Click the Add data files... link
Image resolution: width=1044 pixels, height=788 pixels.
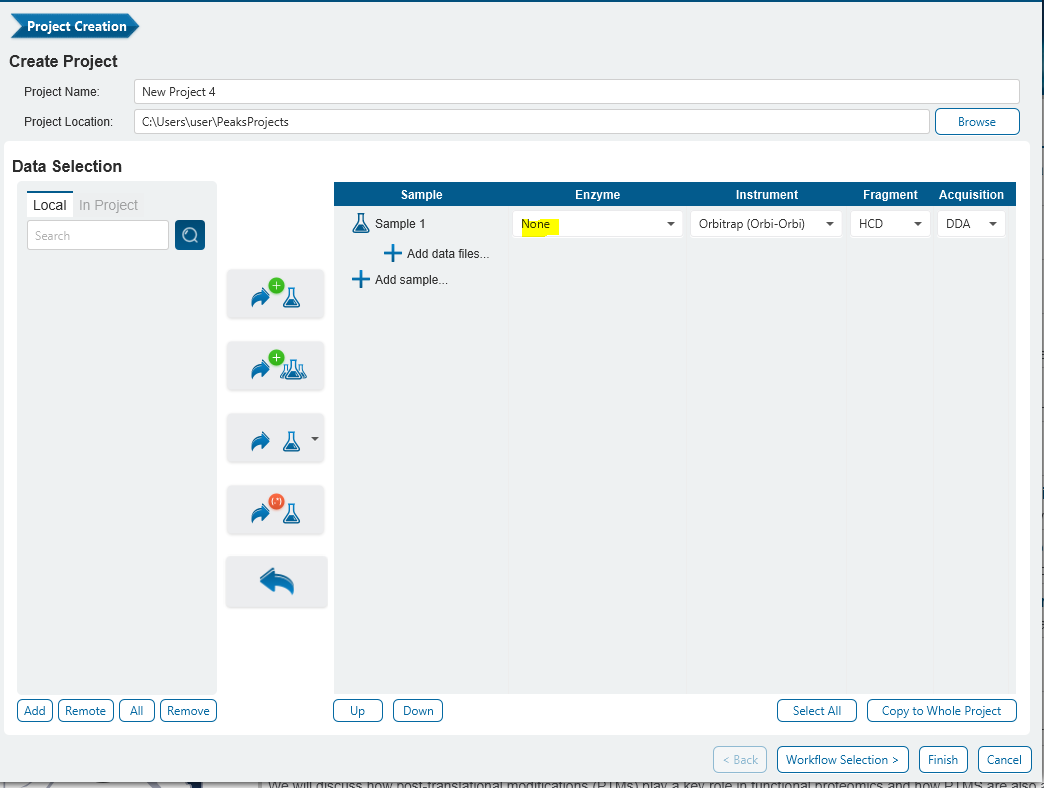point(447,254)
